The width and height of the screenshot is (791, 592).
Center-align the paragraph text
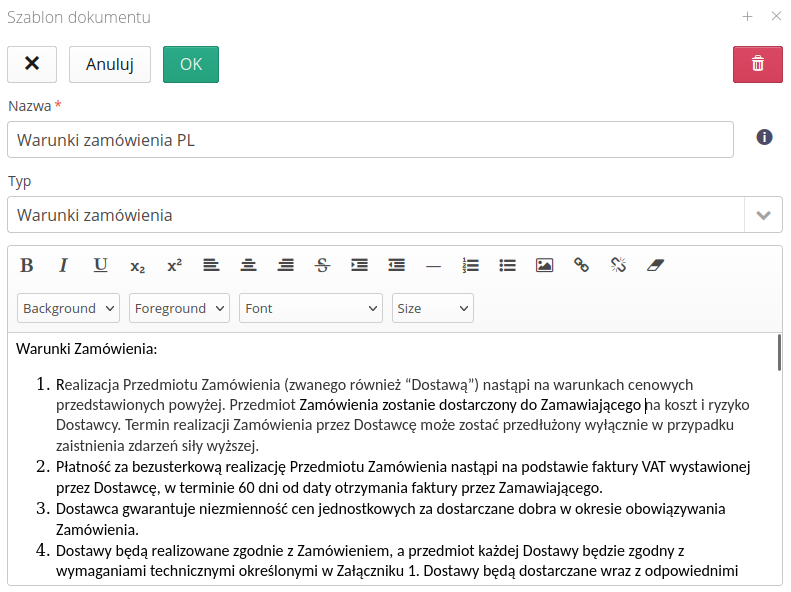click(248, 265)
